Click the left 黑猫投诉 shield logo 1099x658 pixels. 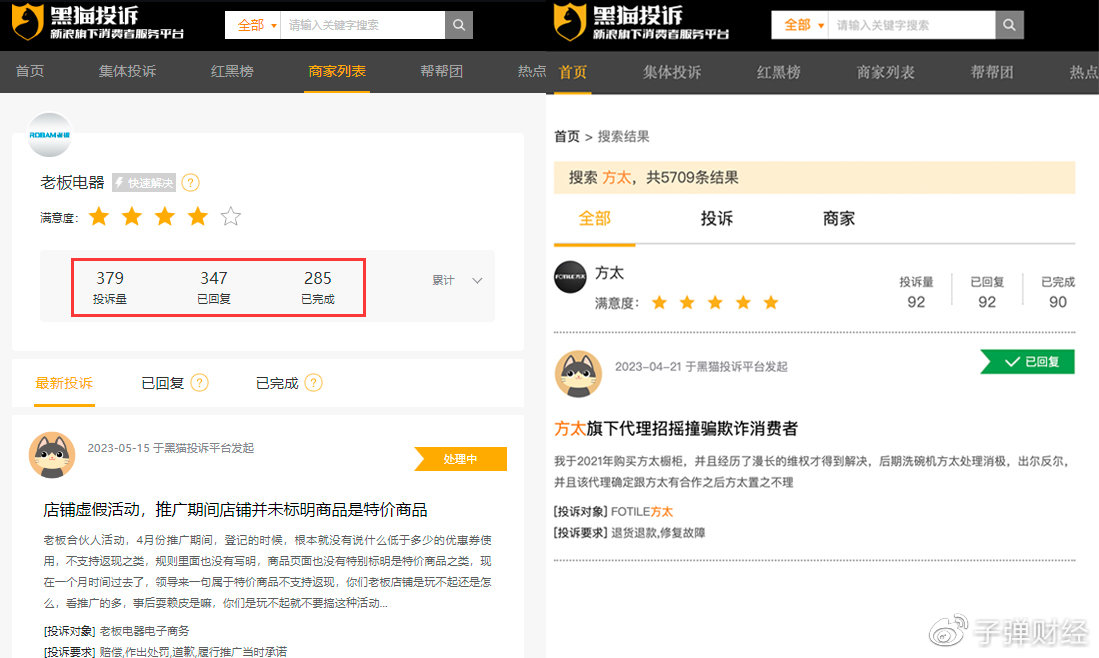[27, 22]
